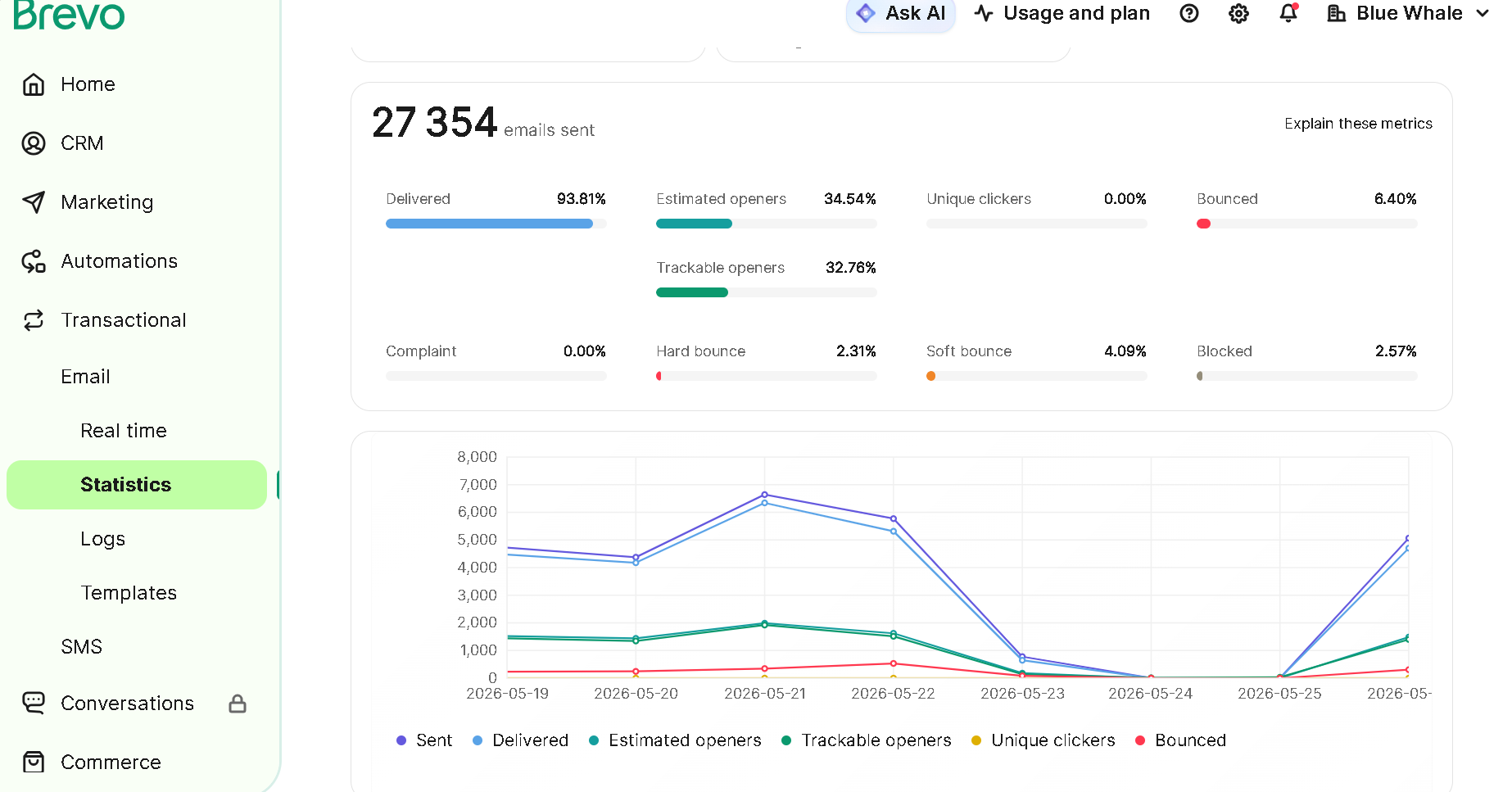Click the Soft bounce 4.09% value
This screenshot has width=1512, height=792.
pos(1125,351)
